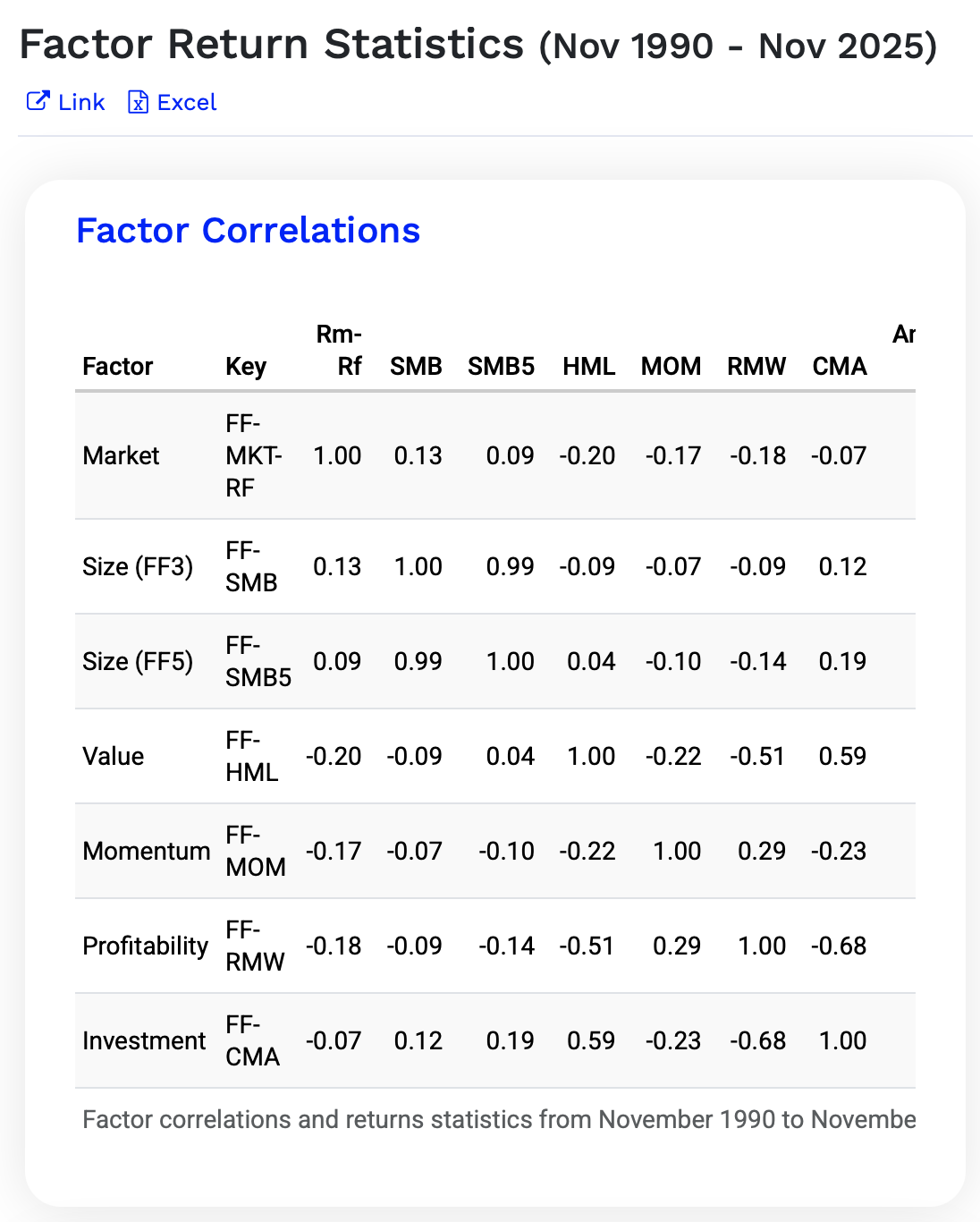
Task: Click the Profitability row label
Action: (x=145, y=946)
